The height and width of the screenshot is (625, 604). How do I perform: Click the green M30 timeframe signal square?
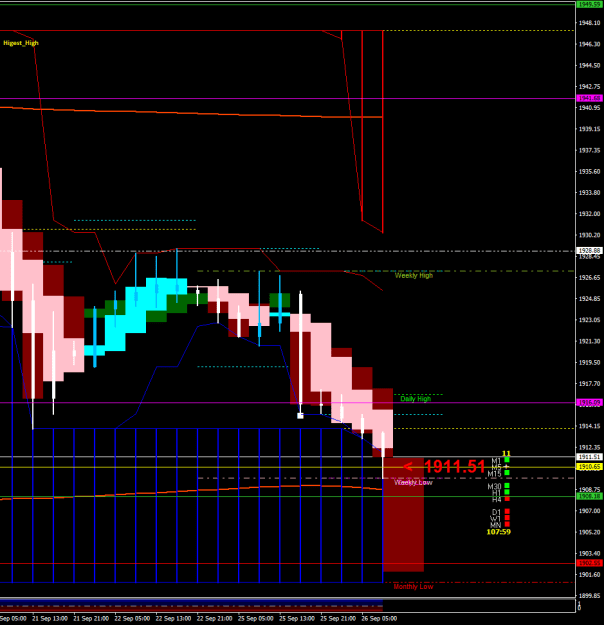[507, 486]
